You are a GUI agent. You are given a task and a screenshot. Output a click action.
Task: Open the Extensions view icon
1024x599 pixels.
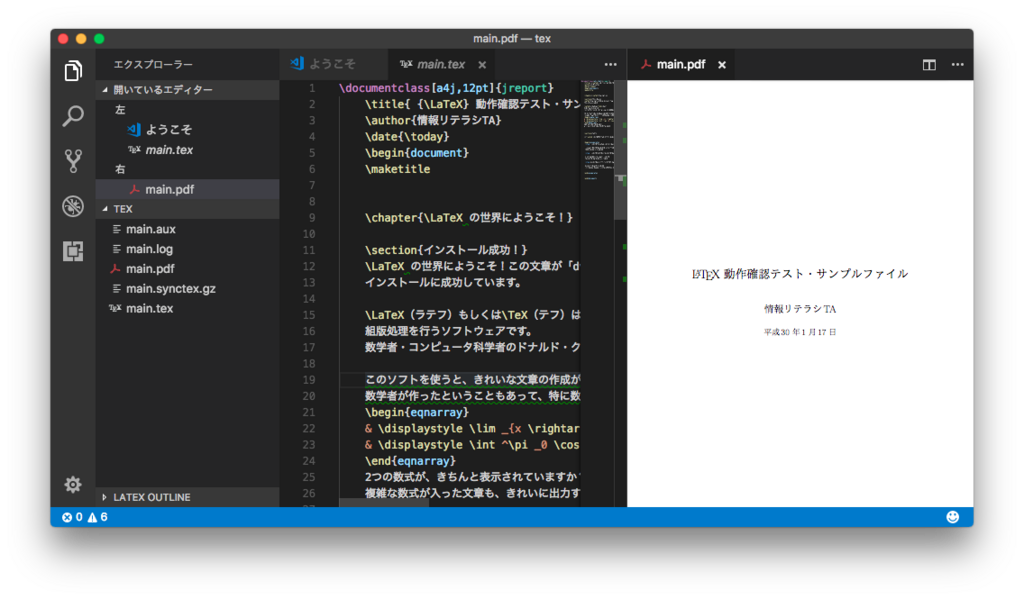(73, 251)
